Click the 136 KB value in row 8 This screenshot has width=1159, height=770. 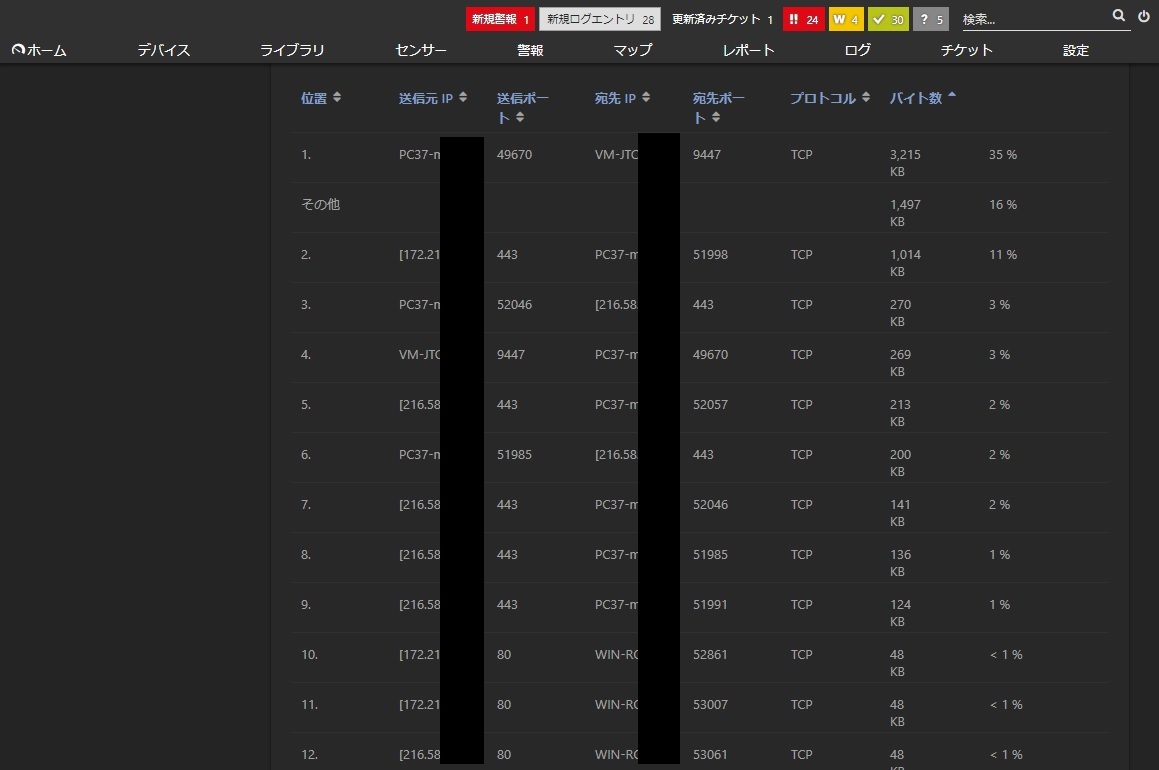tap(900, 562)
